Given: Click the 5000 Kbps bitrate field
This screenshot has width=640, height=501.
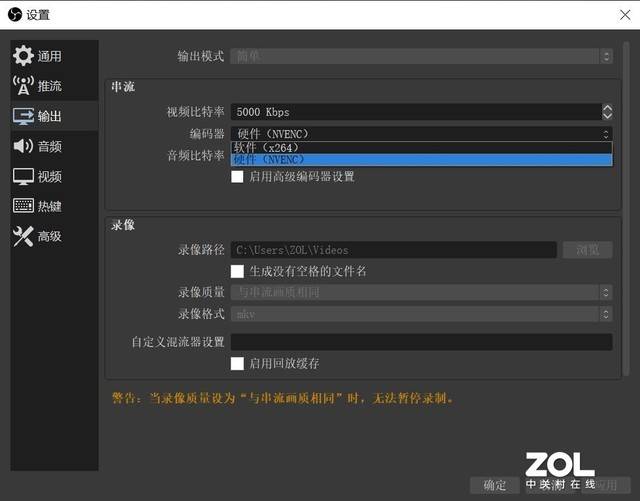Looking at the screenshot, I should (x=416, y=112).
